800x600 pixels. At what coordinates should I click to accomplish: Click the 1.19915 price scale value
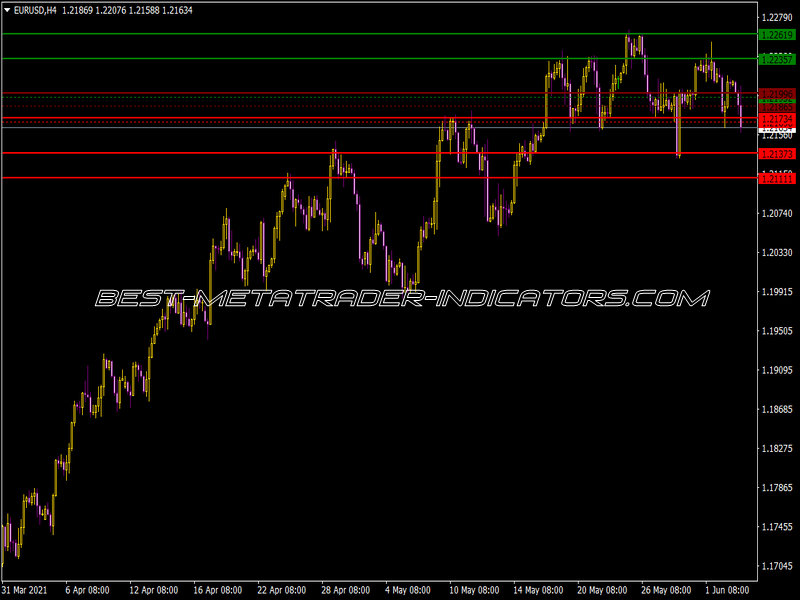tap(777, 292)
